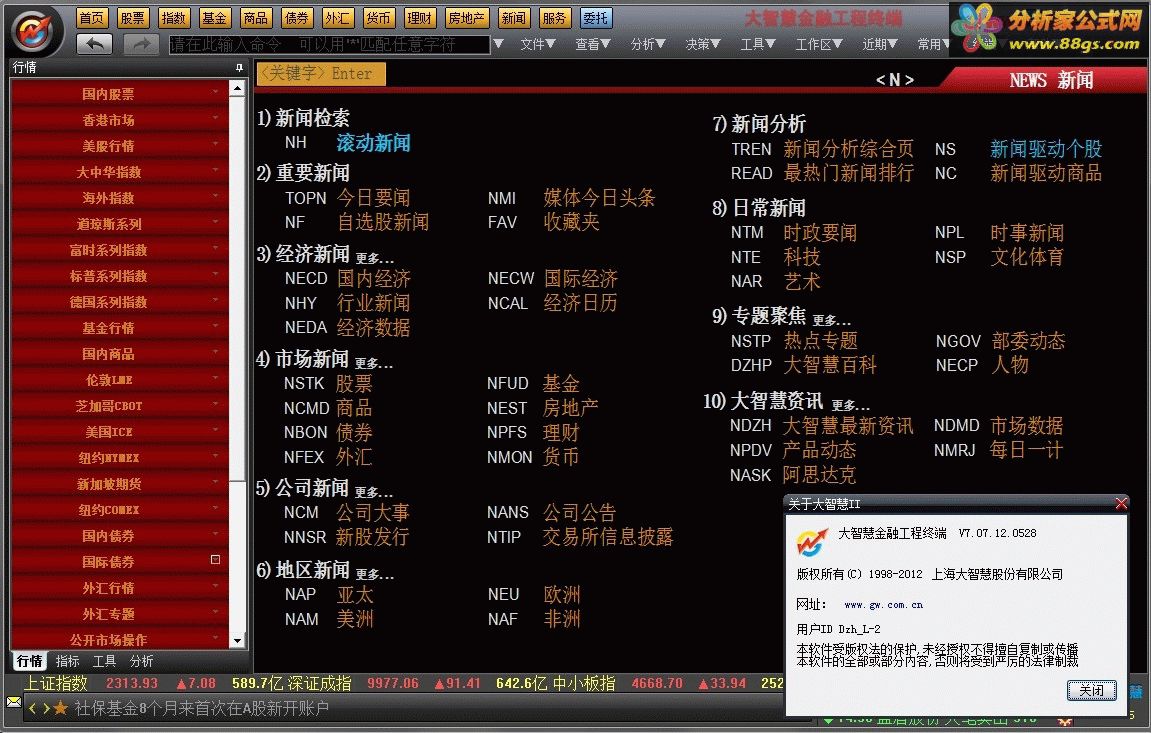1151x733 pixels.
Task: Click the 深证成指 ticker in status bar
Action: coord(319,683)
